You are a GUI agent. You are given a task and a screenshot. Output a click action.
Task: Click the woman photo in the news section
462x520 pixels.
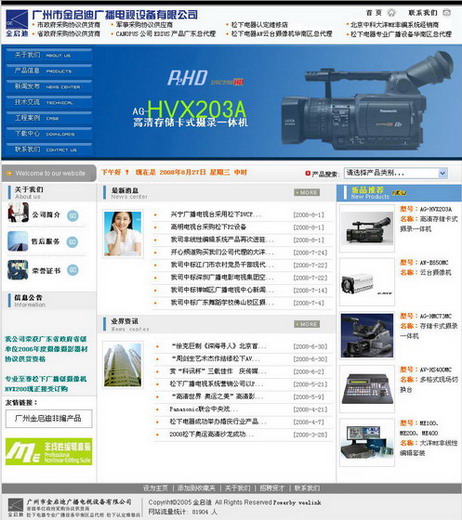pyautogui.click(x=123, y=234)
